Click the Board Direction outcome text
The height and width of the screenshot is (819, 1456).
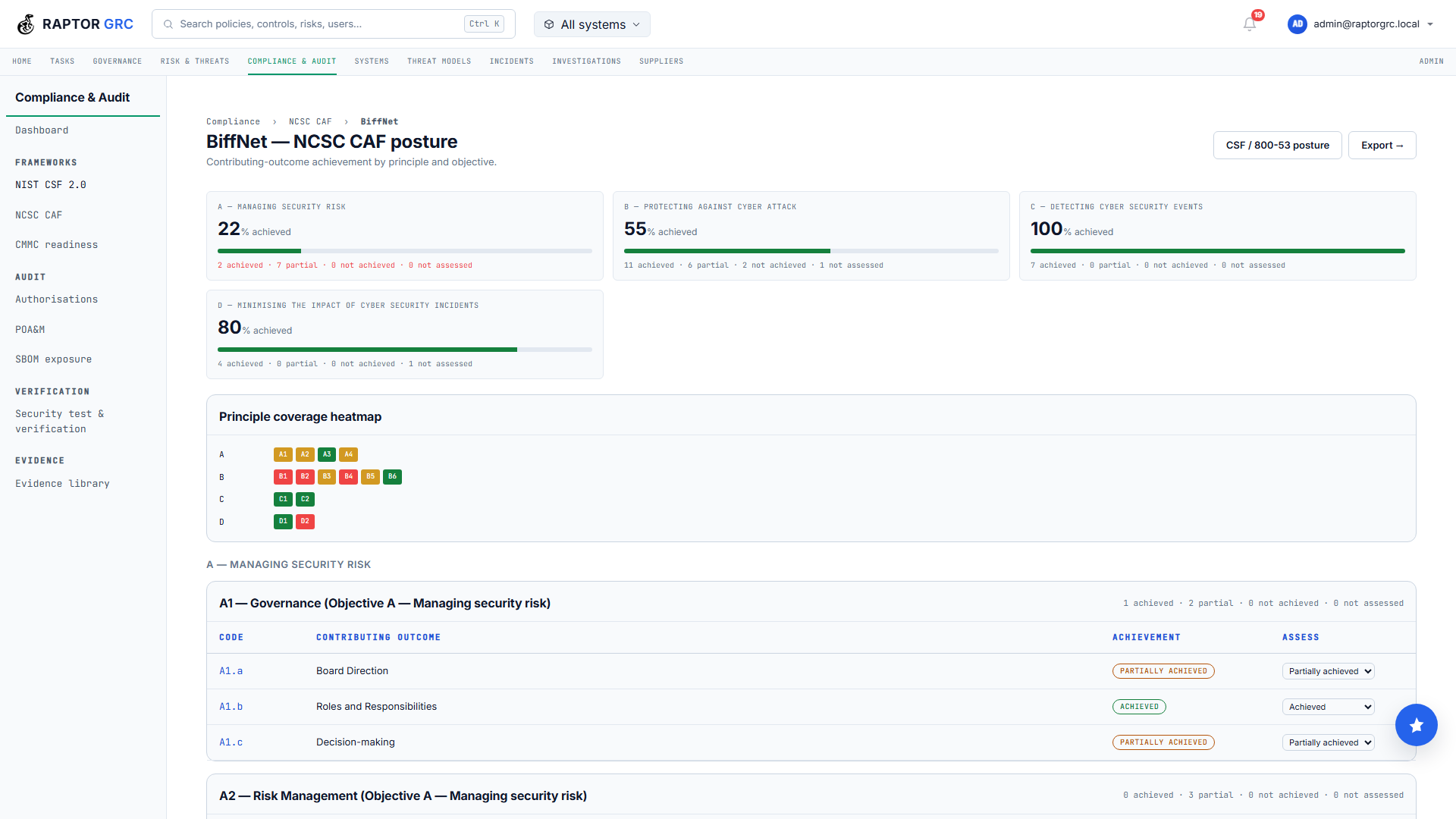352,671
